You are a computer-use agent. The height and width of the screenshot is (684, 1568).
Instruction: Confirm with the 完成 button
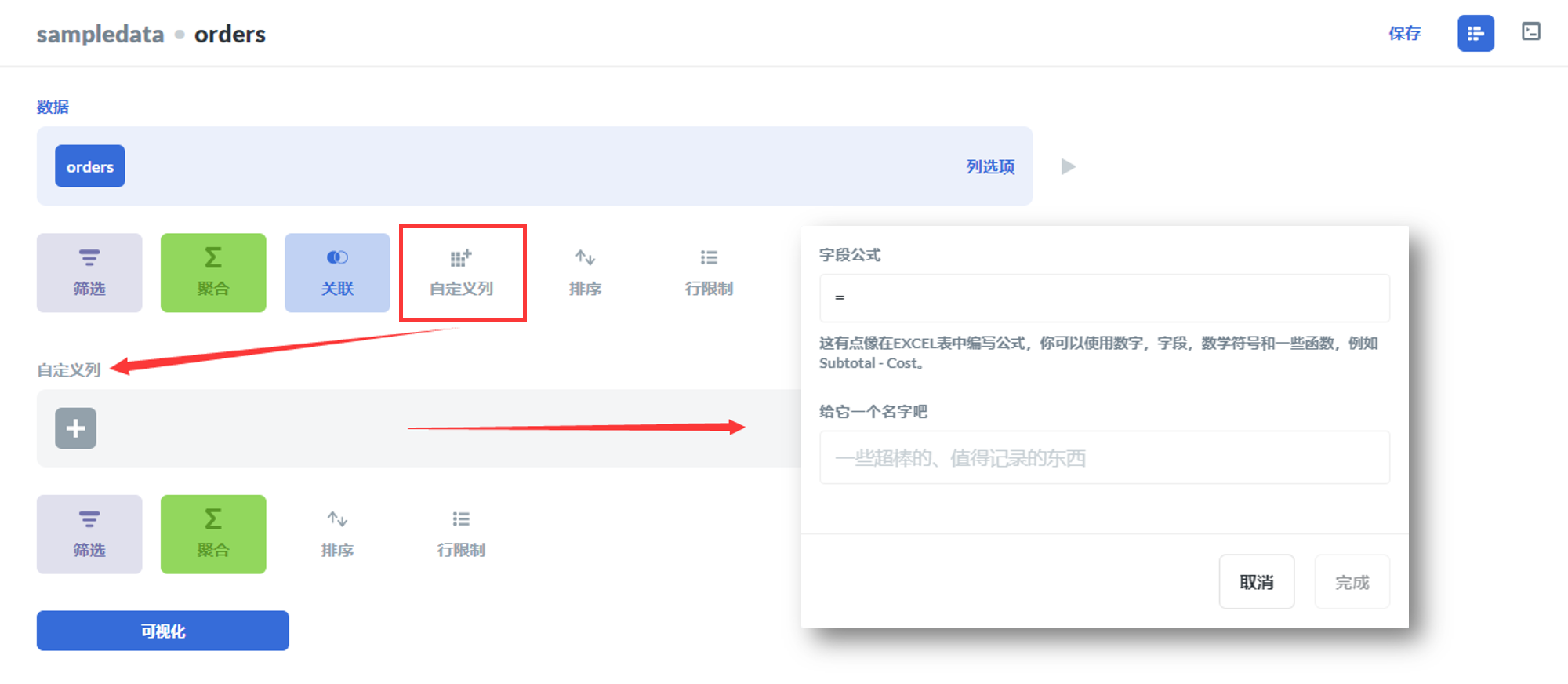[x=1352, y=582]
